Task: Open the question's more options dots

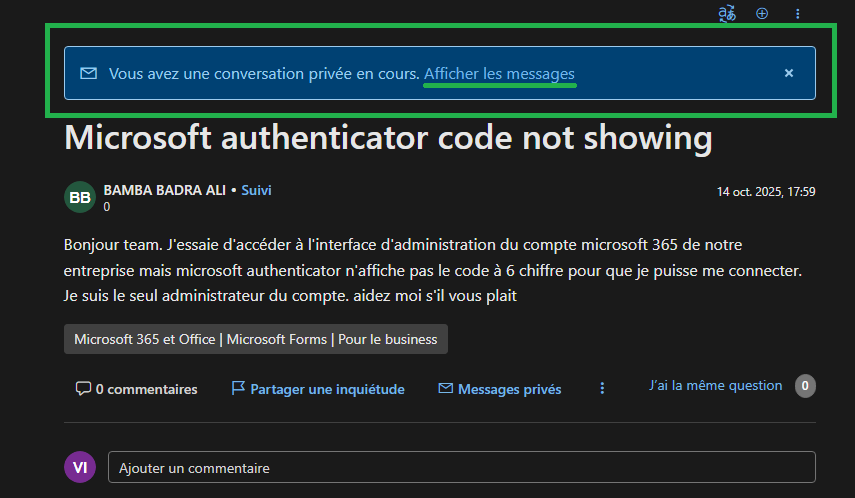Action: pyautogui.click(x=602, y=388)
